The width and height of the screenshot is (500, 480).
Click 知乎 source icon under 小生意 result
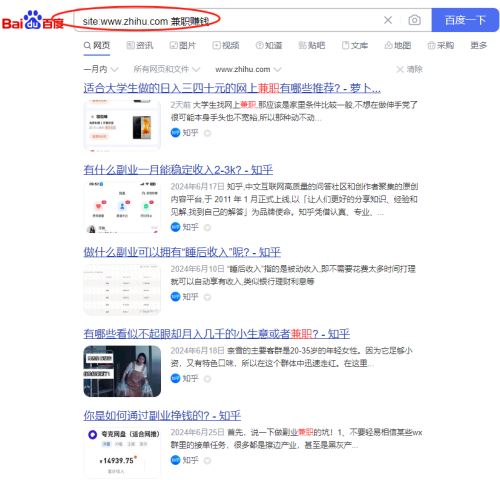click(175, 378)
